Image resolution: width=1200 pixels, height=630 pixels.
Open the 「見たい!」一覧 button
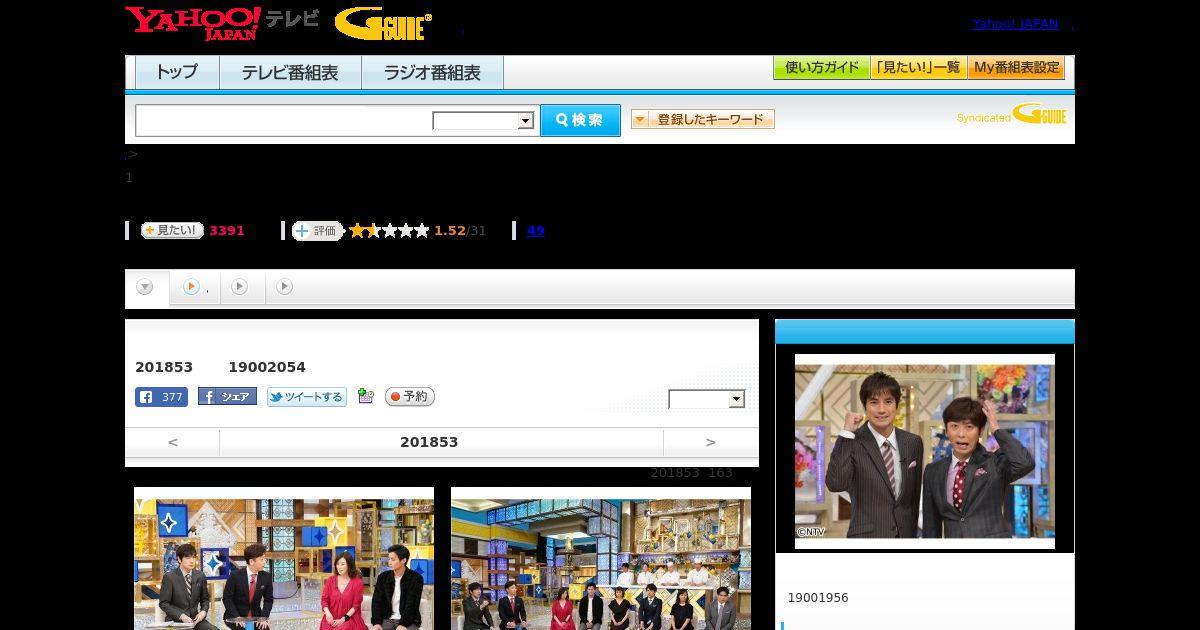[x=919, y=67]
